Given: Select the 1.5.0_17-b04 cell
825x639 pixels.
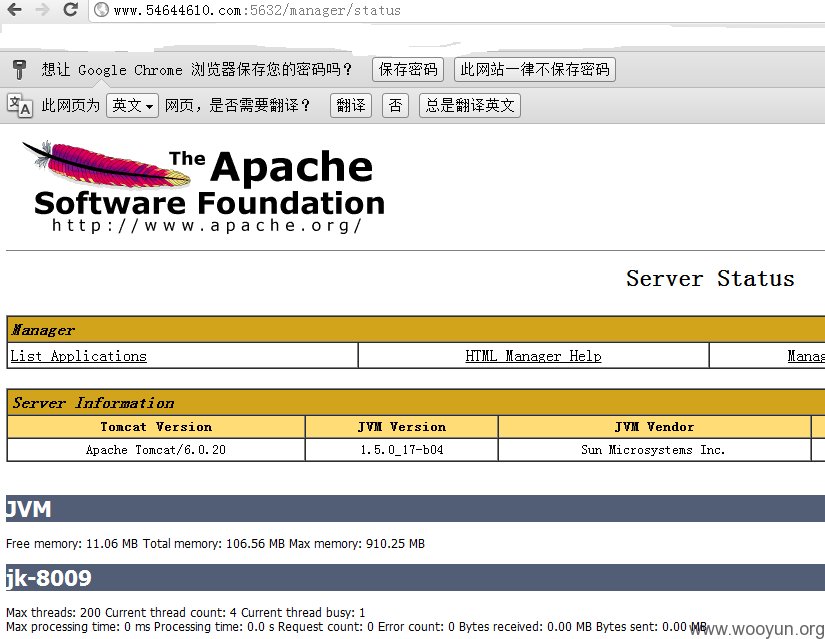Looking at the screenshot, I should click(x=402, y=450).
